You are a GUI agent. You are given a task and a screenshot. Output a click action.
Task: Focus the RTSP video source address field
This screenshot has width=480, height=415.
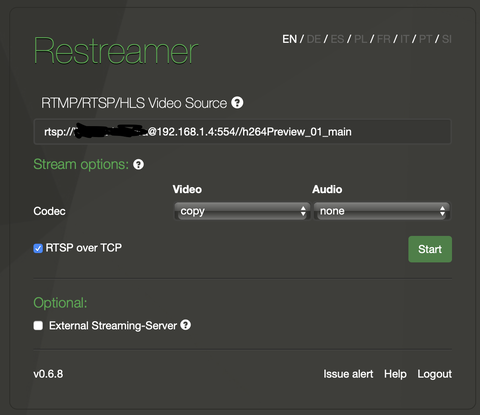(242, 132)
